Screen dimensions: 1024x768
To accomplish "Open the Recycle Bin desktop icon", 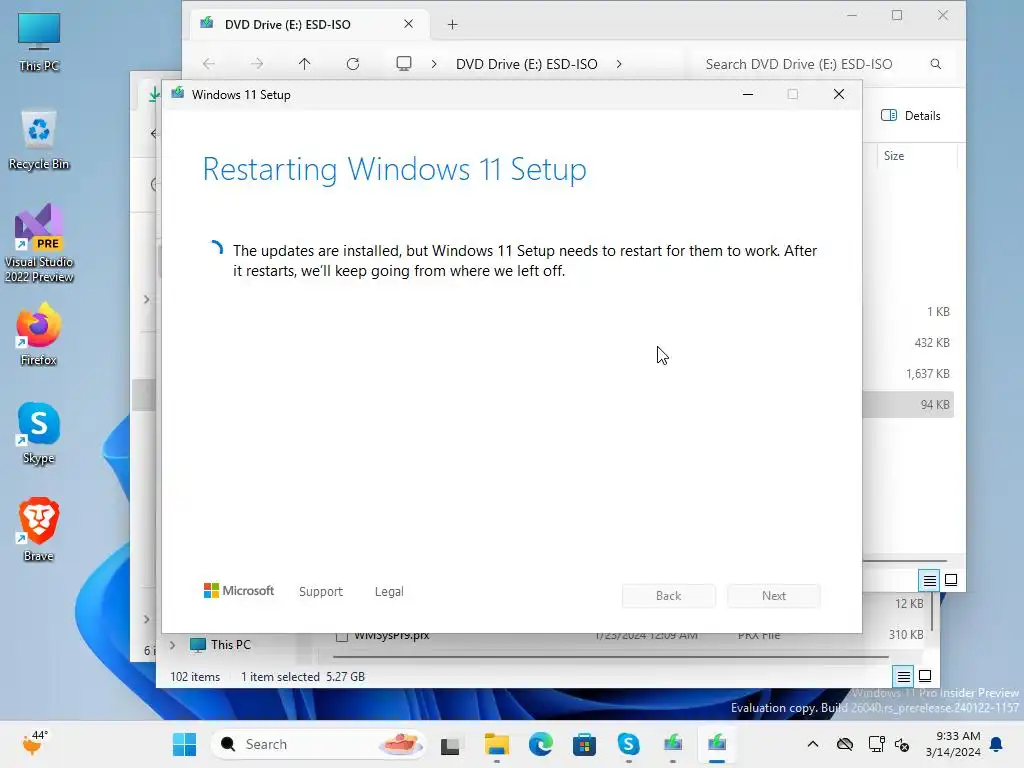I will click(x=39, y=140).
